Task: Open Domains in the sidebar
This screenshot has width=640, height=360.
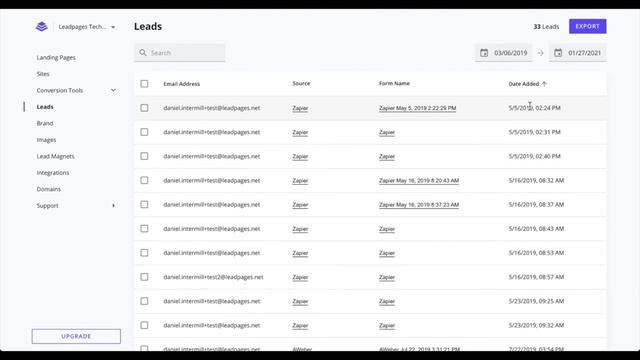Action: coord(49,189)
